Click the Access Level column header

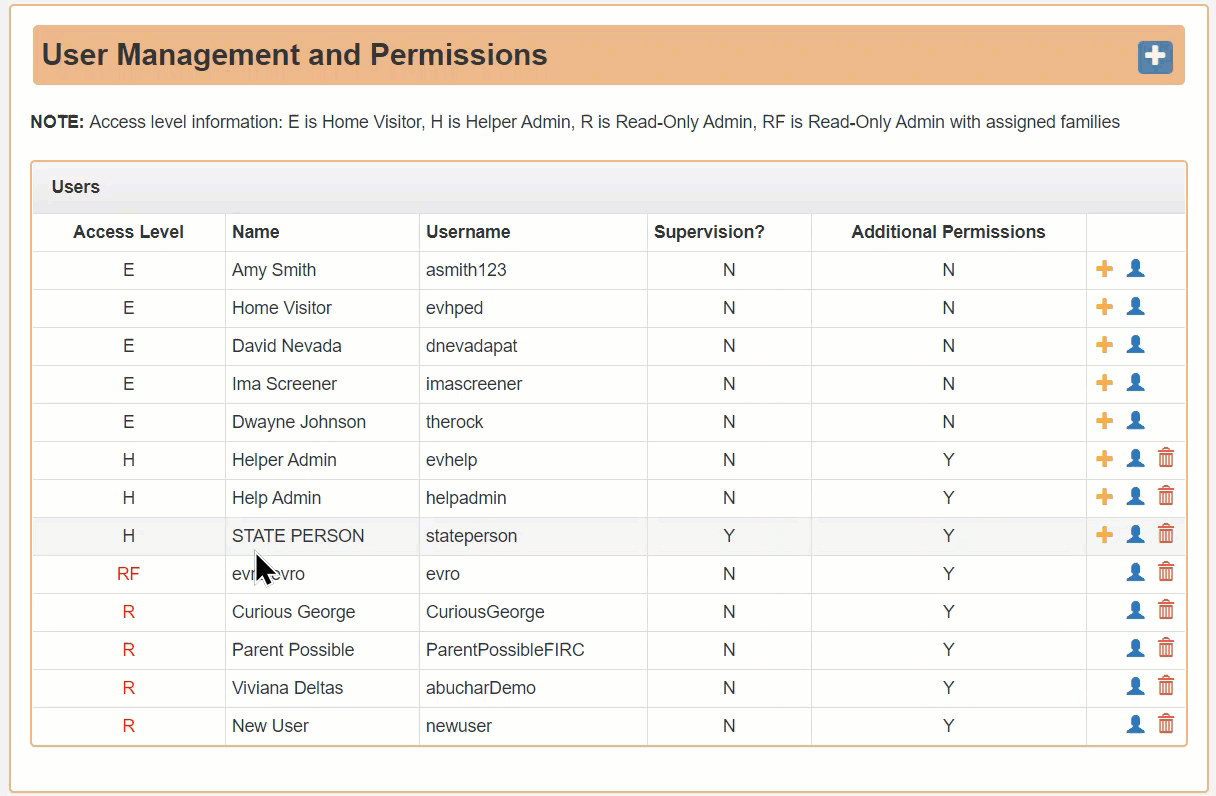129,232
